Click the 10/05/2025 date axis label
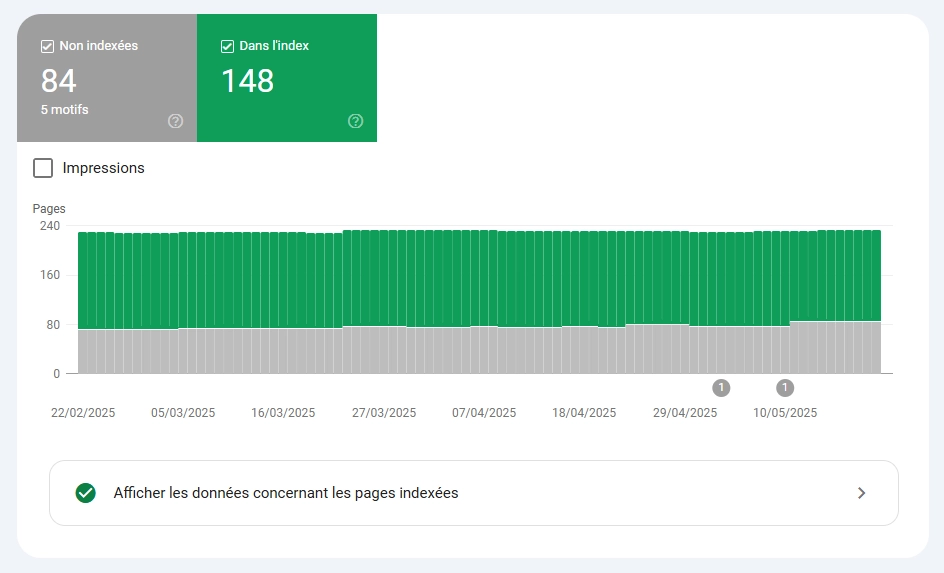944x573 pixels. click(x=785, y=413)
